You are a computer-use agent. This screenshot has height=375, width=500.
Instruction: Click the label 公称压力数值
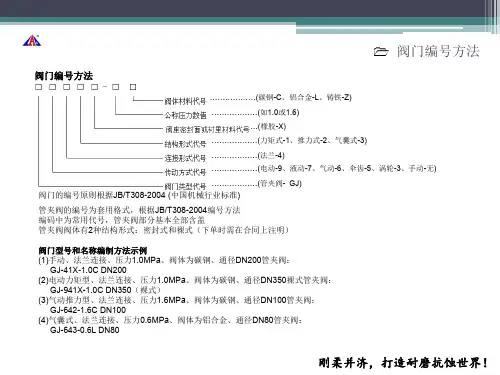(x=185, y=115)
